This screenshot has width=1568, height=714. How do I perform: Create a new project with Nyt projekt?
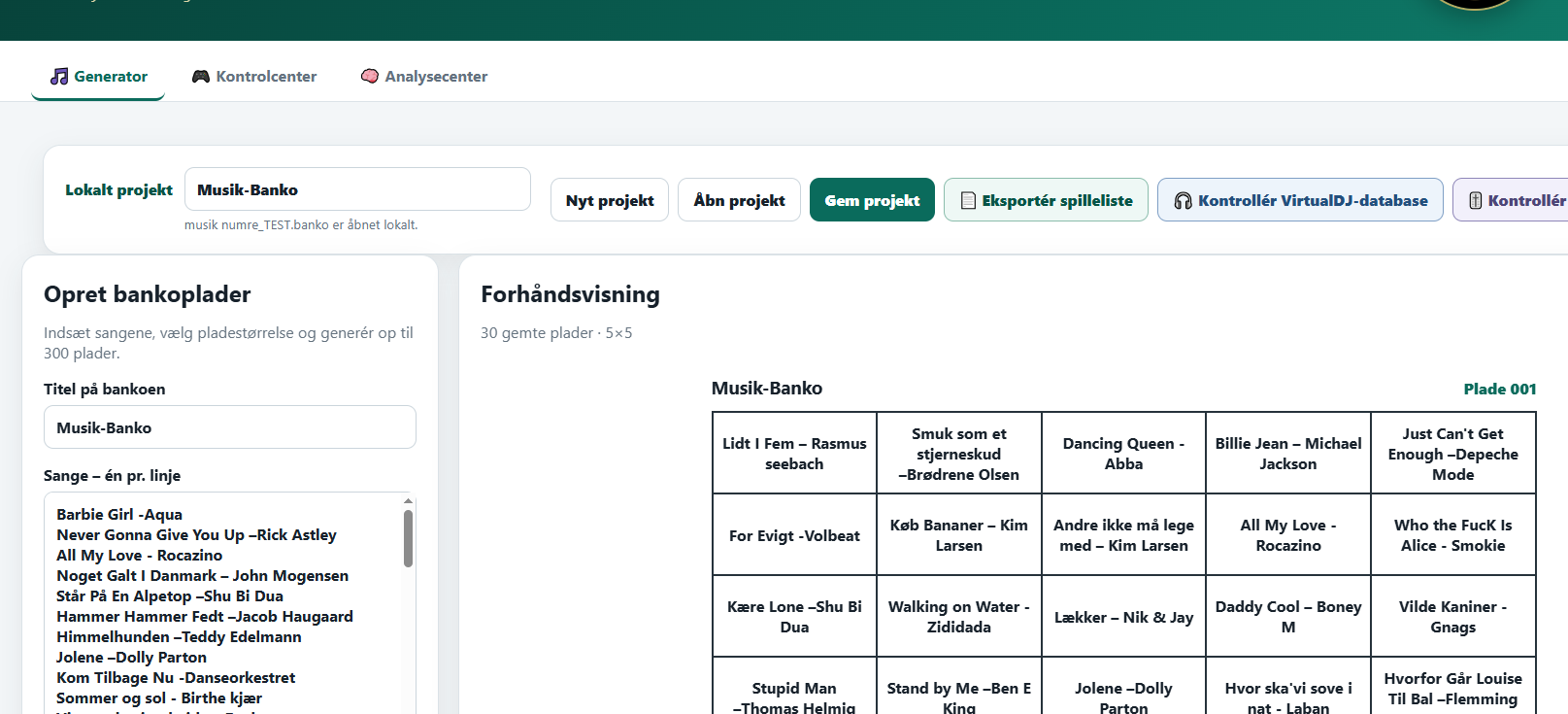coord(610,200)
